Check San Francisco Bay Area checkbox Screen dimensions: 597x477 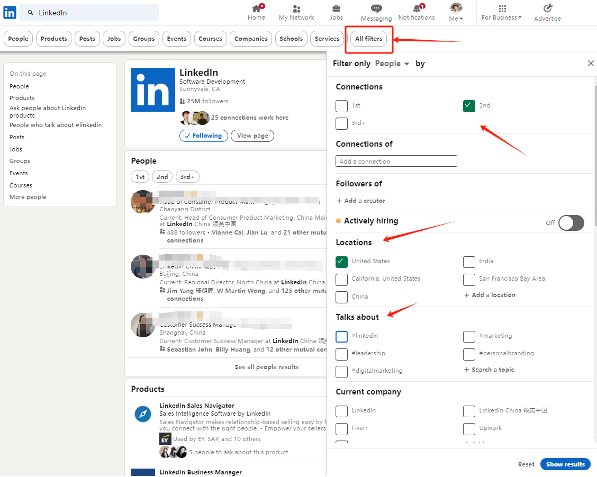pyautogui.click(x=469, y=279)
